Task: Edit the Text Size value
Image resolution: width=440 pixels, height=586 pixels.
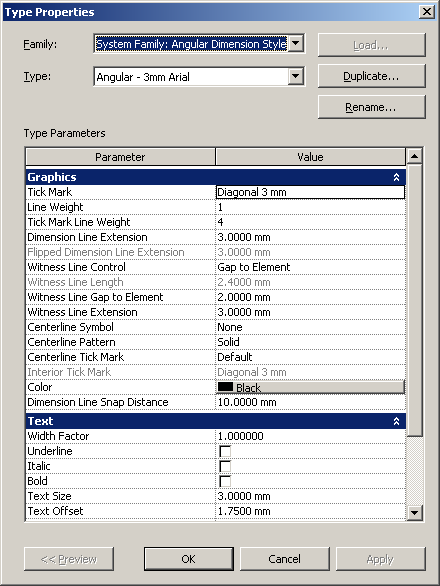Action: (x=310, y=496)
